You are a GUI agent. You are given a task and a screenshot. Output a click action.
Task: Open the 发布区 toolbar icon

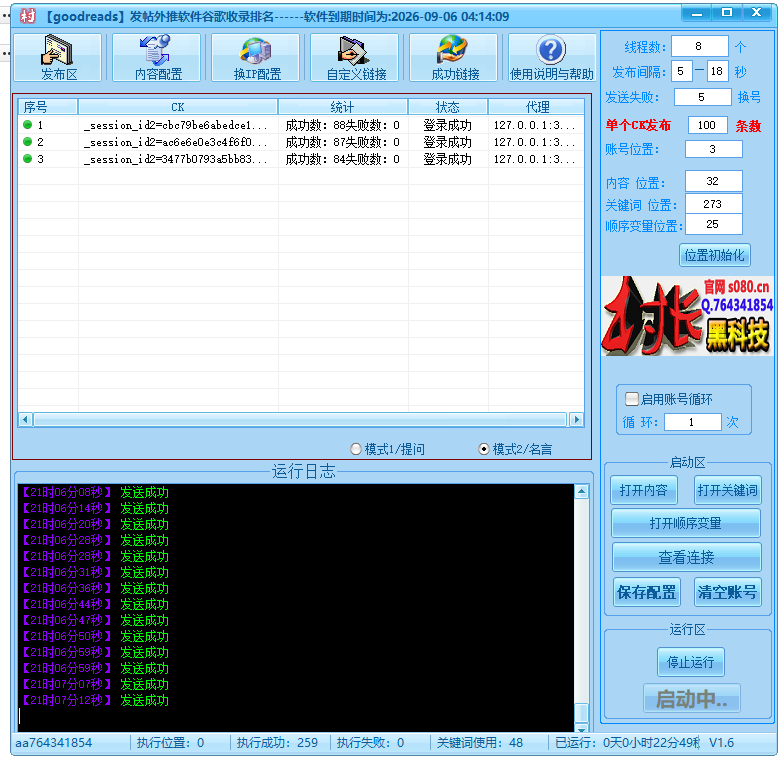pyautogui.click(x=58, y=58)
